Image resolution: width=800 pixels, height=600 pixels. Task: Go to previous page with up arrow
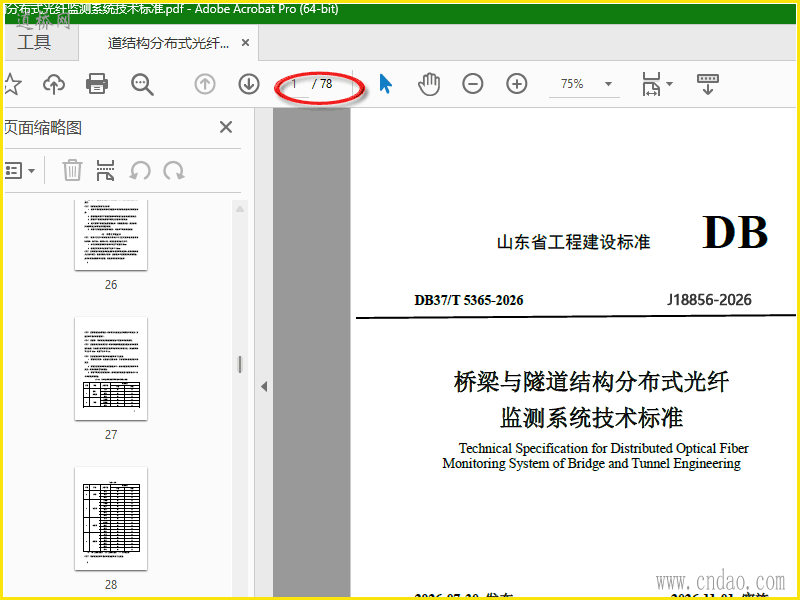(205, 84)
